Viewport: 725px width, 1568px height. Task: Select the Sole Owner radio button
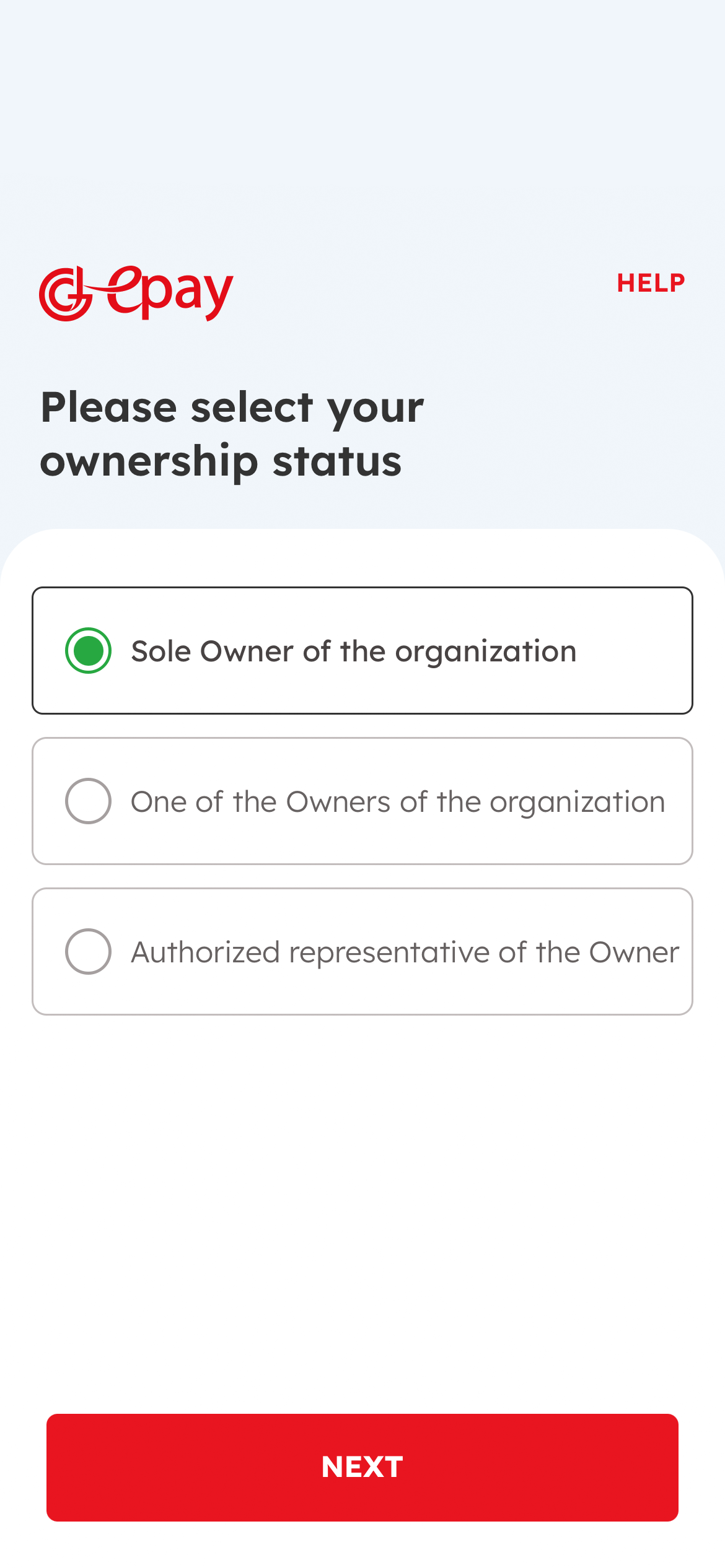point(88,650)
